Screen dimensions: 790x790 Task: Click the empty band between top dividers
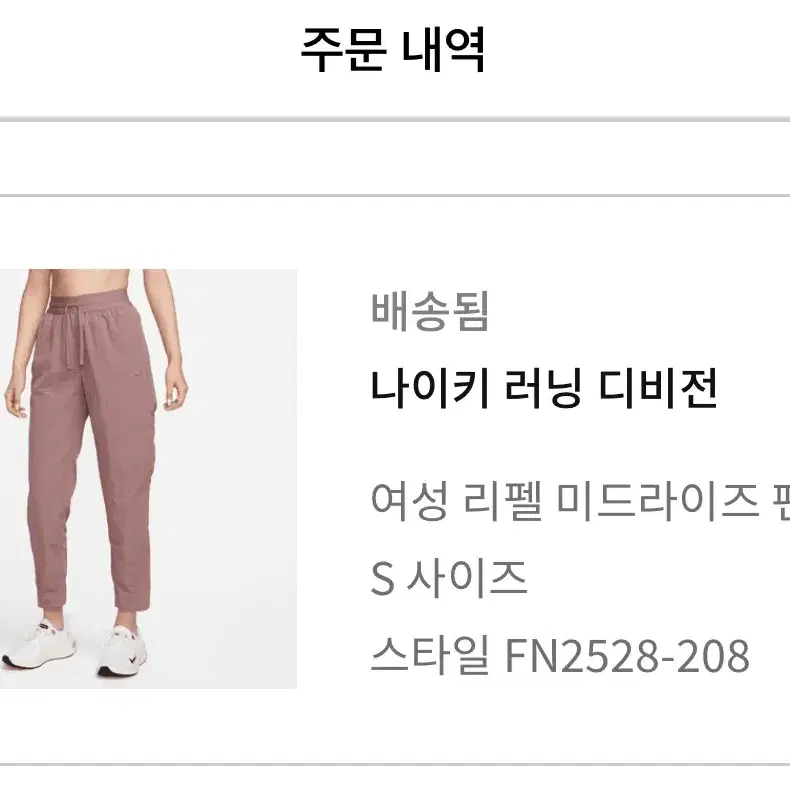(395, 158)
